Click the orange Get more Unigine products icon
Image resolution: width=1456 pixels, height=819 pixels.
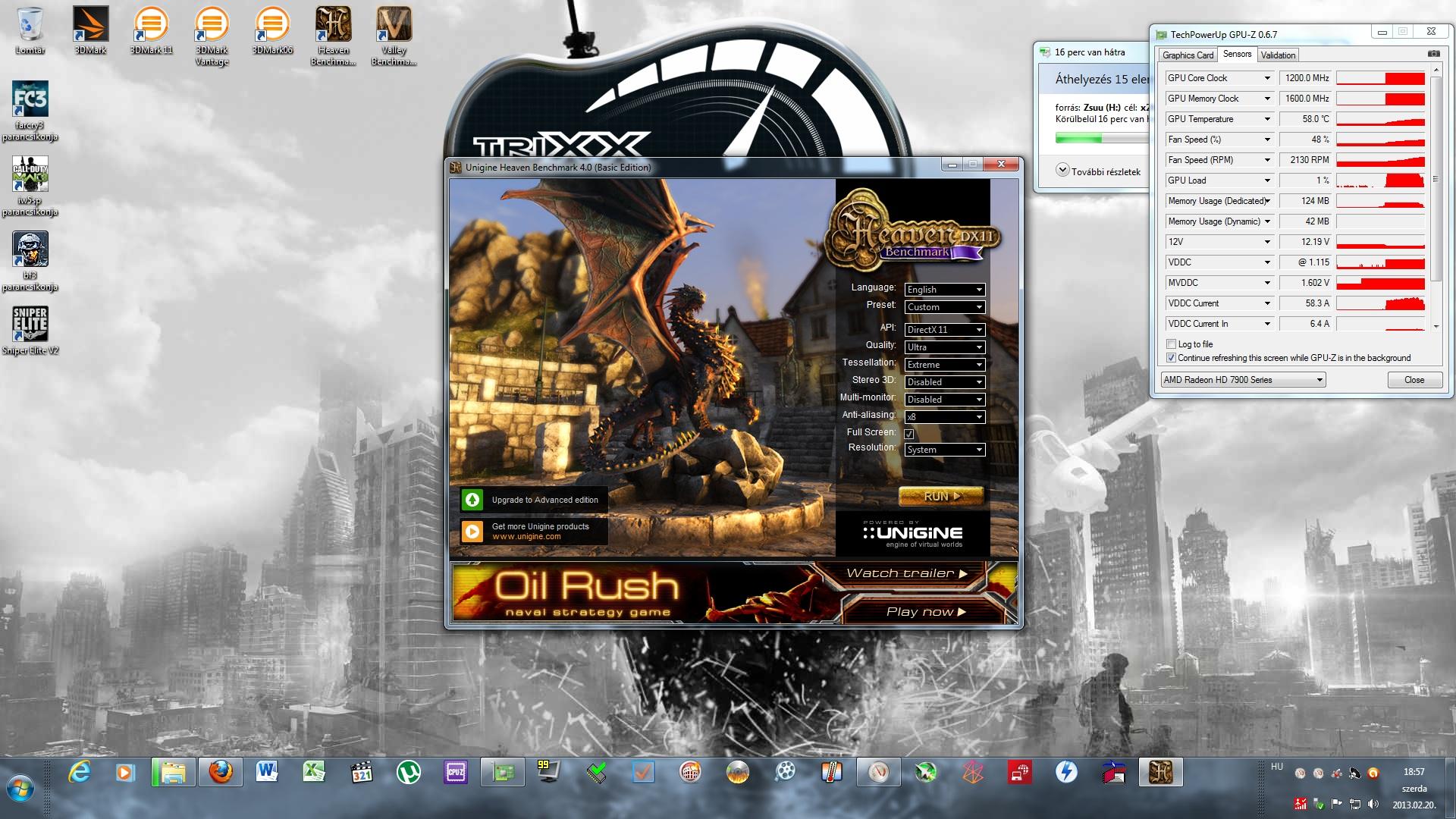coord(472,532)
